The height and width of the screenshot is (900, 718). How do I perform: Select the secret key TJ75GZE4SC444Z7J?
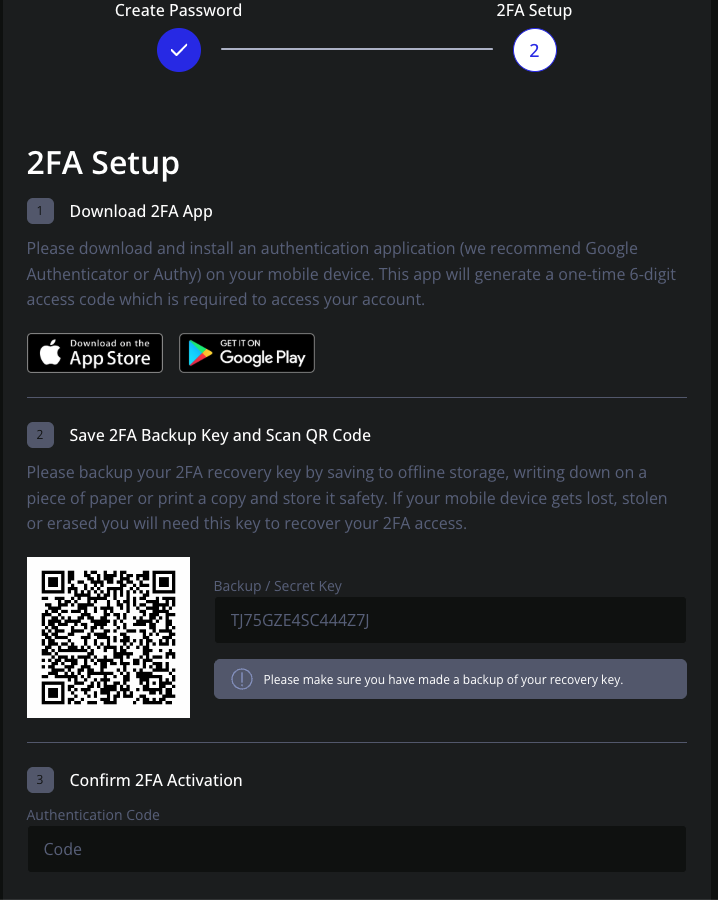click(300, 620)
